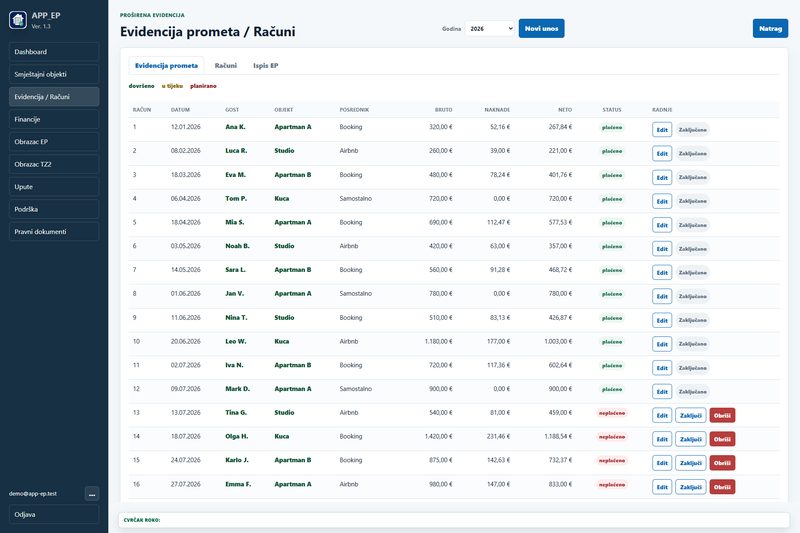Edit invoice 4 for Tom P.
The width and height of the screenshot is (800, 533).
point(662,201)
